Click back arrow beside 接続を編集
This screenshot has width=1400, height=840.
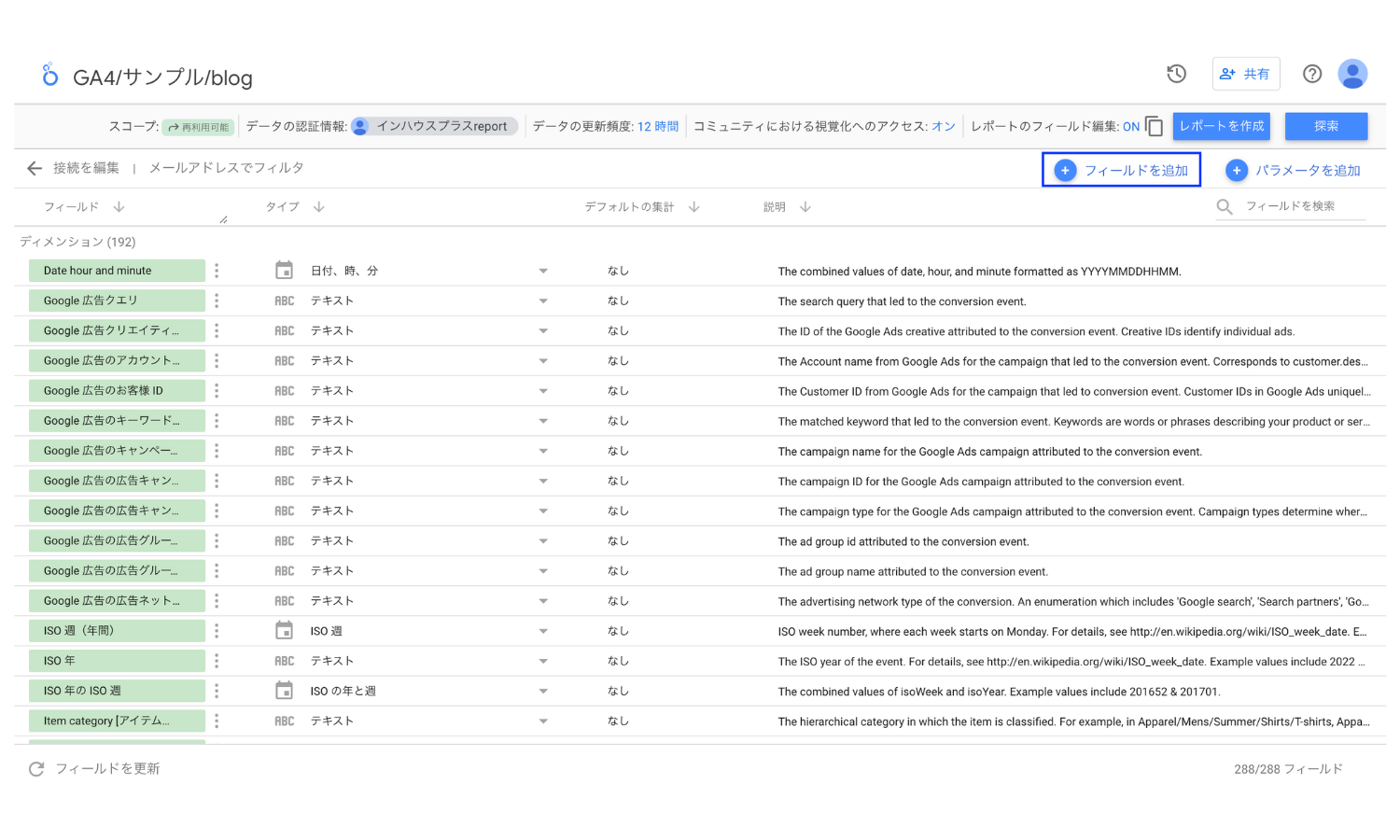click(35, 168)
